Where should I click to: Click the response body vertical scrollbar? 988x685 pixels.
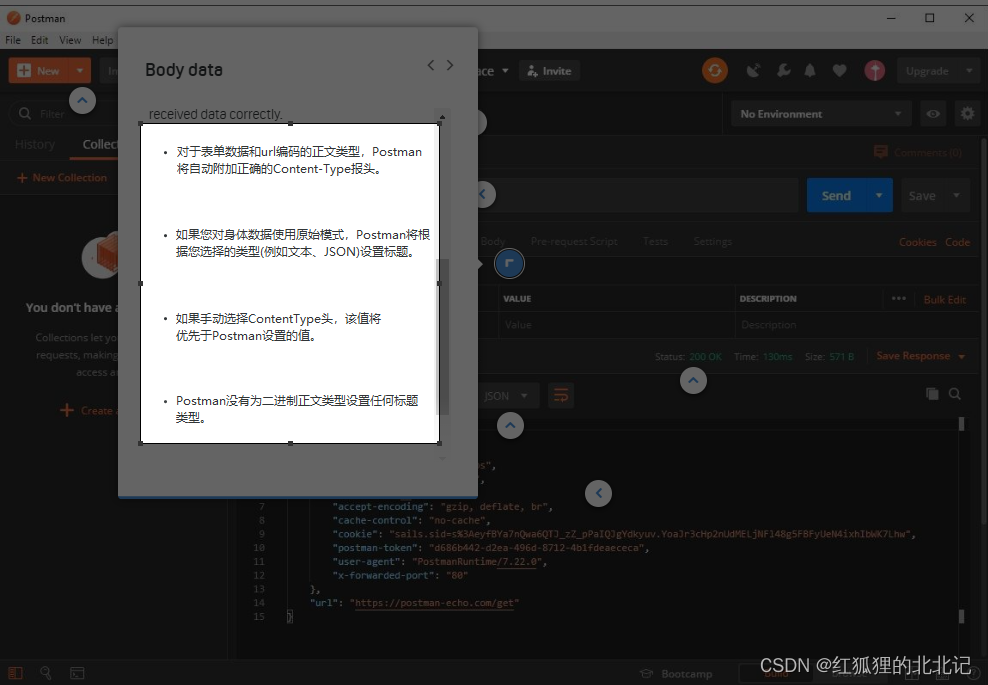(x=962, y=520)
